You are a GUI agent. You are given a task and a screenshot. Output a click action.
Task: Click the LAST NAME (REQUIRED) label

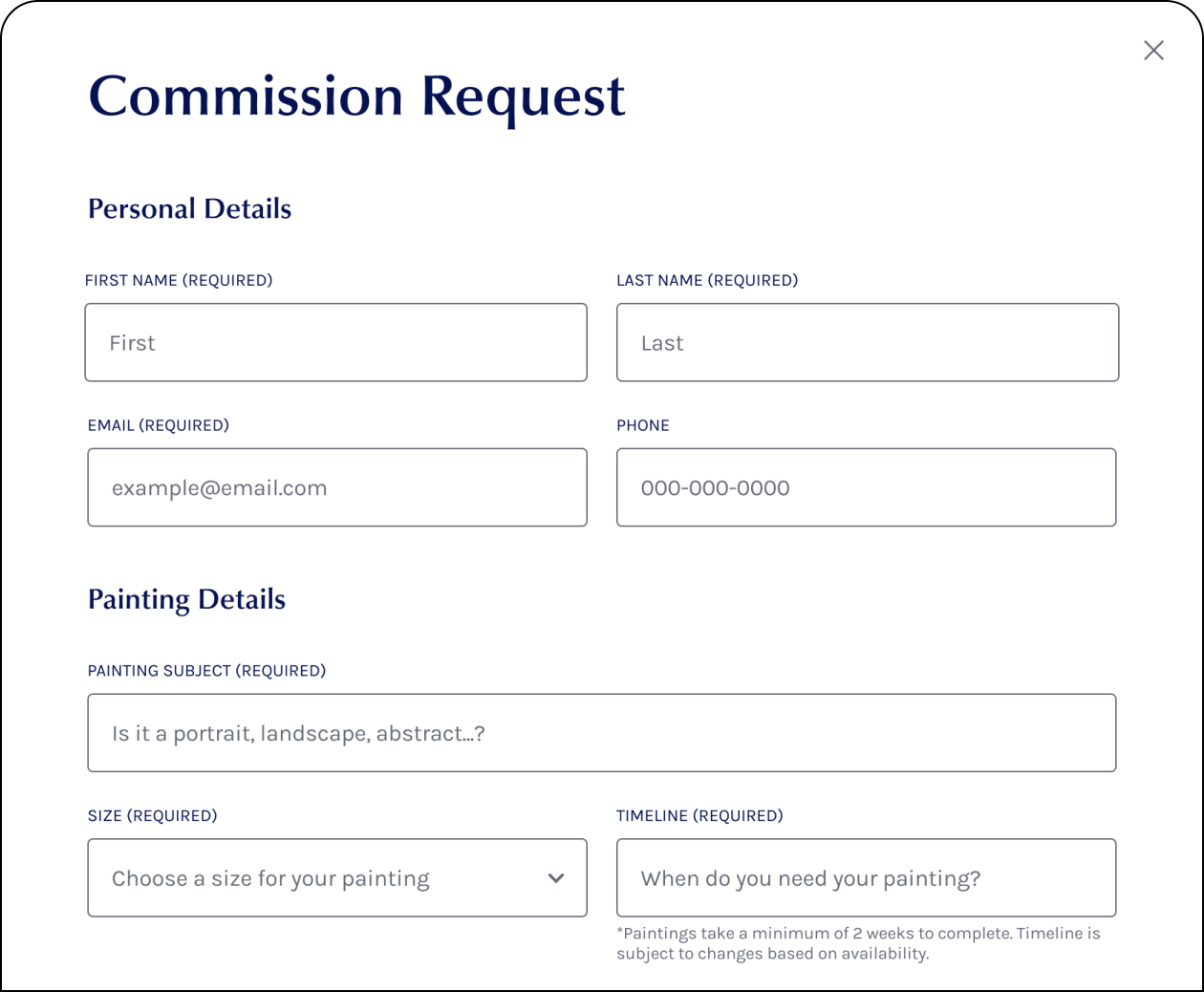click(x=707, y=280)
